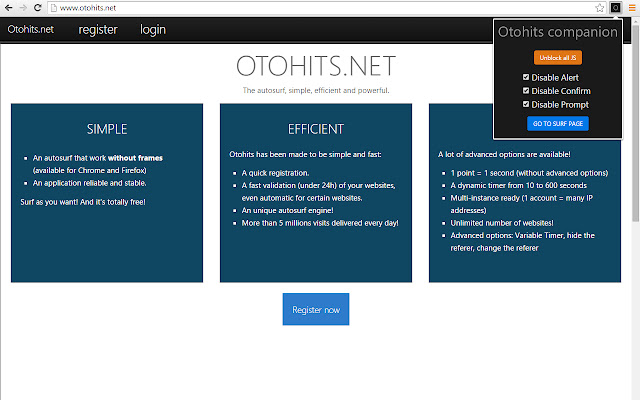Click 'A quick registration.' bullet

276,173
